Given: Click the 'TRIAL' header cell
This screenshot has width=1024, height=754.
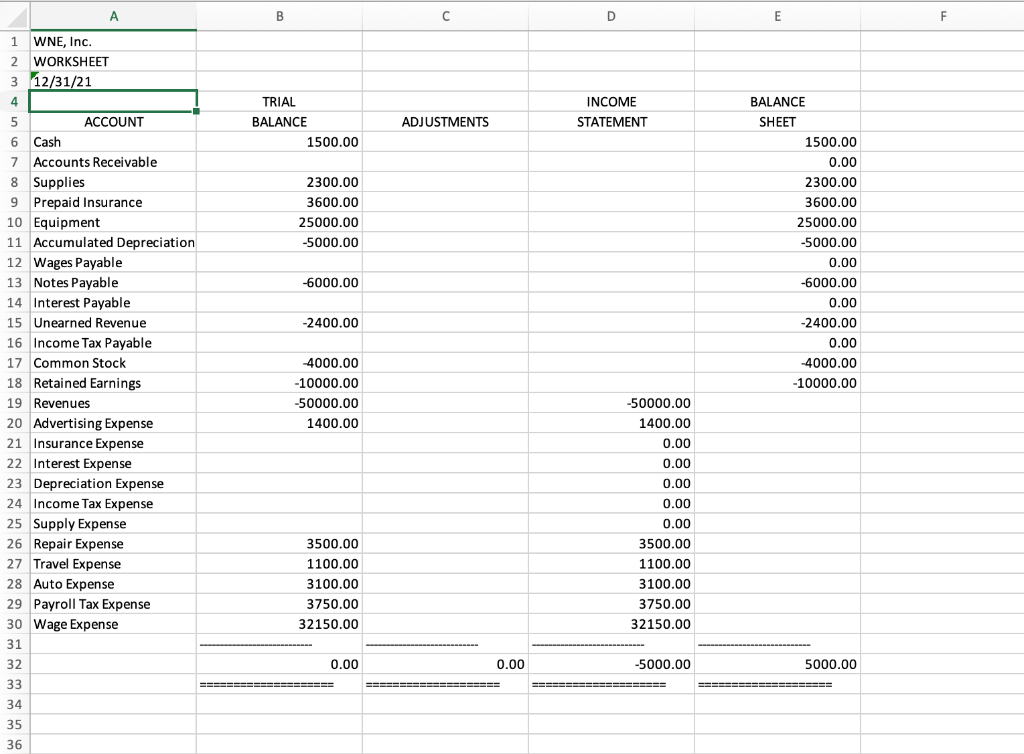Looking at the screenshot, I should (280, 102).
